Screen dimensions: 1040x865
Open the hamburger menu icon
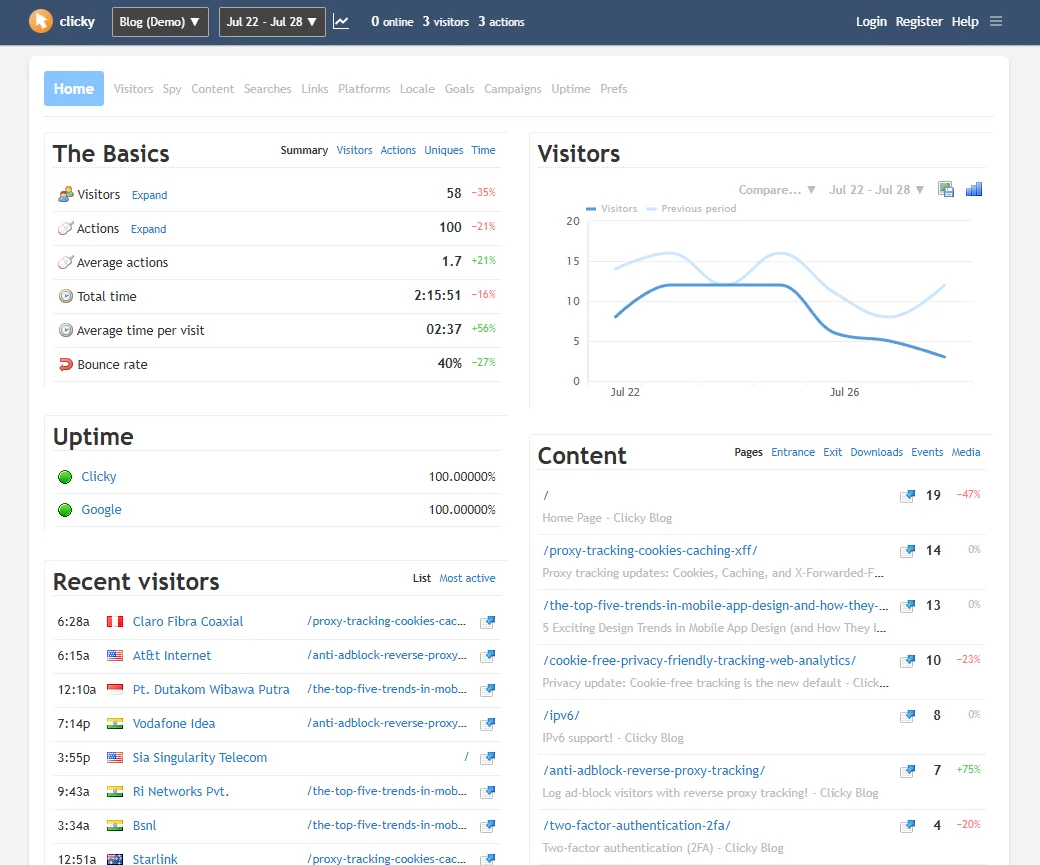point(996,22)
